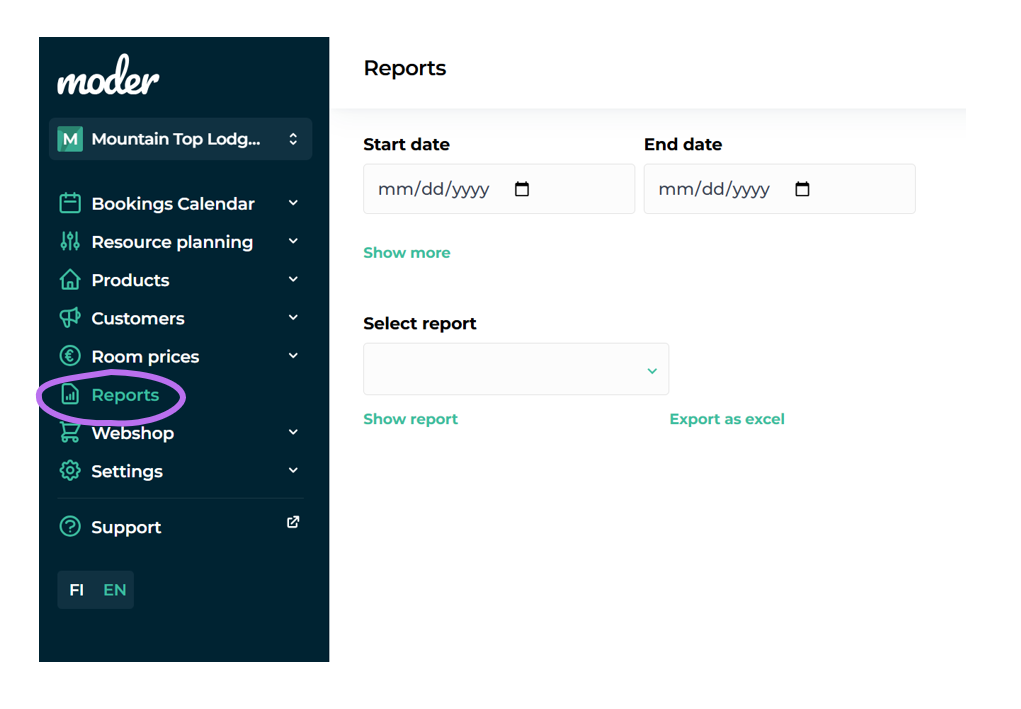
Task: Click the Webshop cart icon
Action: coord(70,433)
